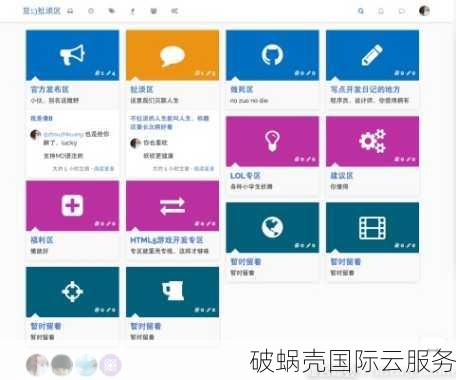Click the pencil icon category tile

[x=372, y=54]
